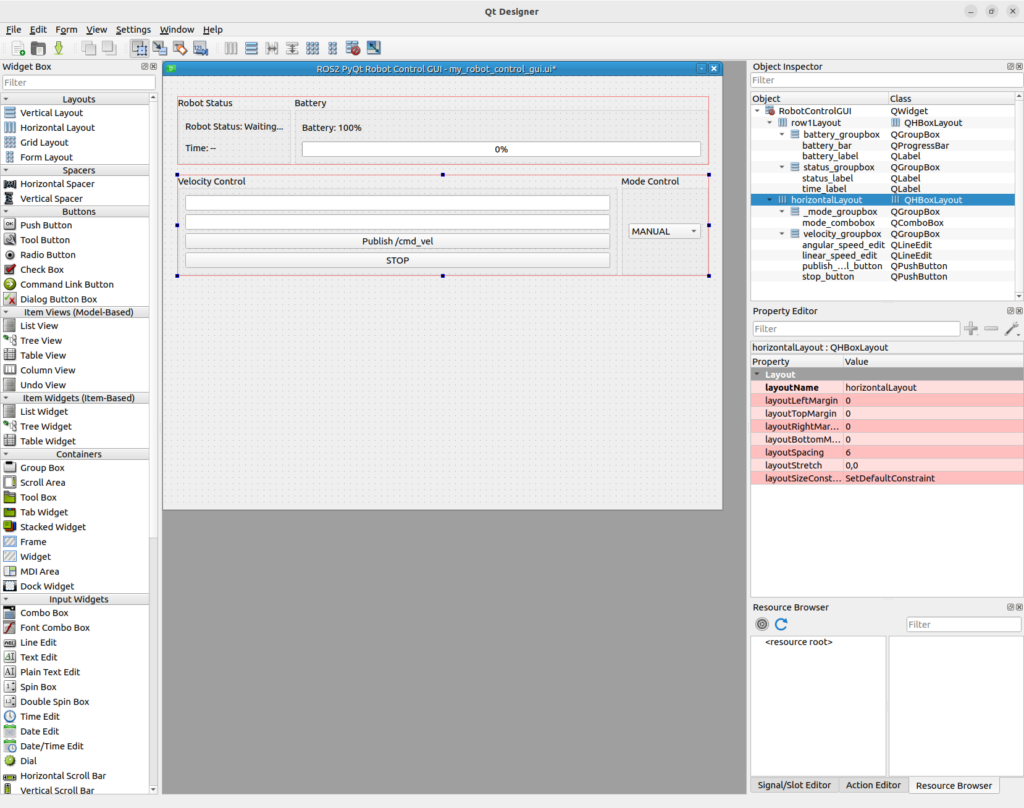1024x808 pixels.
Task: Switch to Edit Tab Order mode icon
Action: tap(200, 48)
